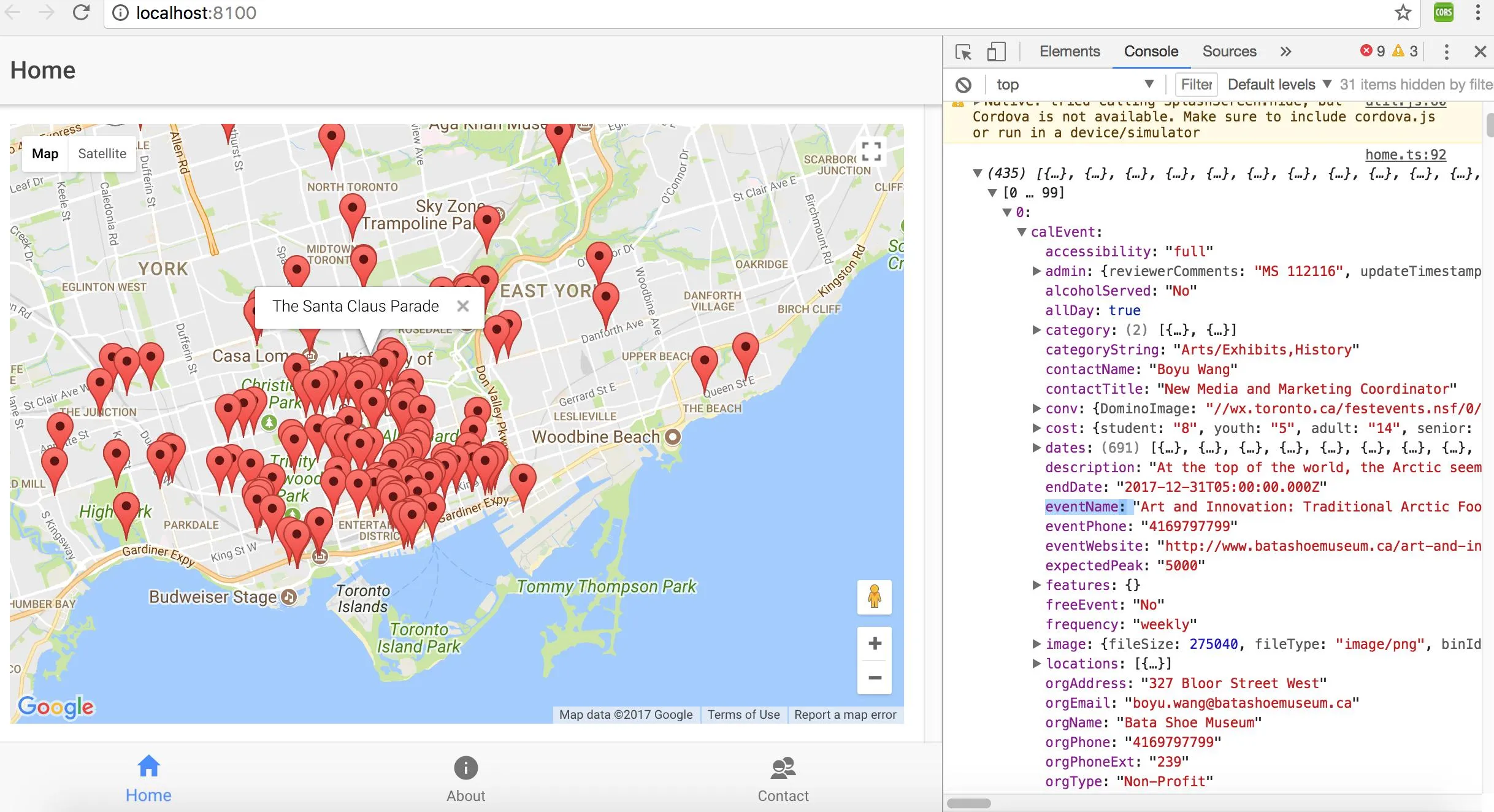This screenshot has width=1494, height=812.
Task: Toggle device toolbar icon in DevTools
Action: coord(996,52)
